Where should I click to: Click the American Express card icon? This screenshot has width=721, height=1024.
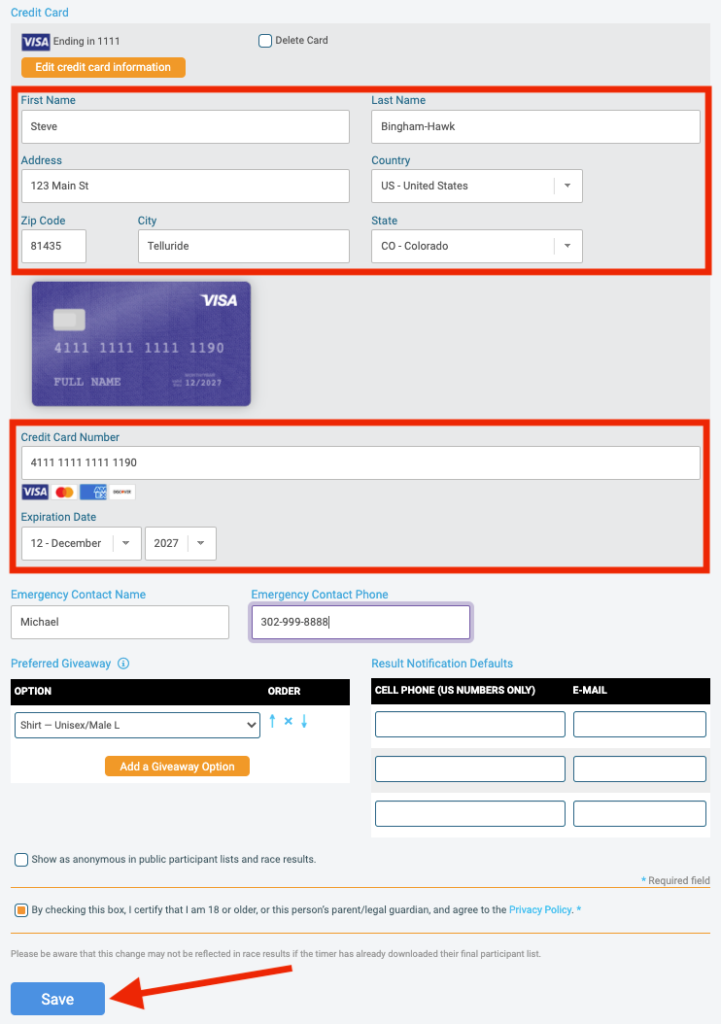tap(93, 492)
